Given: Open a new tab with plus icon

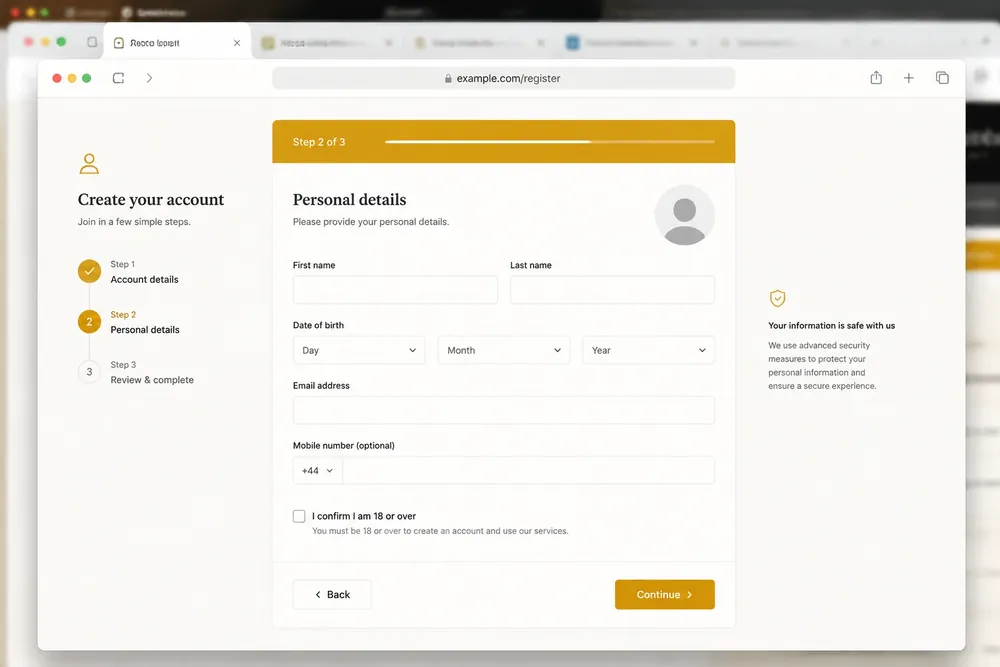Looking at the screenshot, I should coord(909,78).
